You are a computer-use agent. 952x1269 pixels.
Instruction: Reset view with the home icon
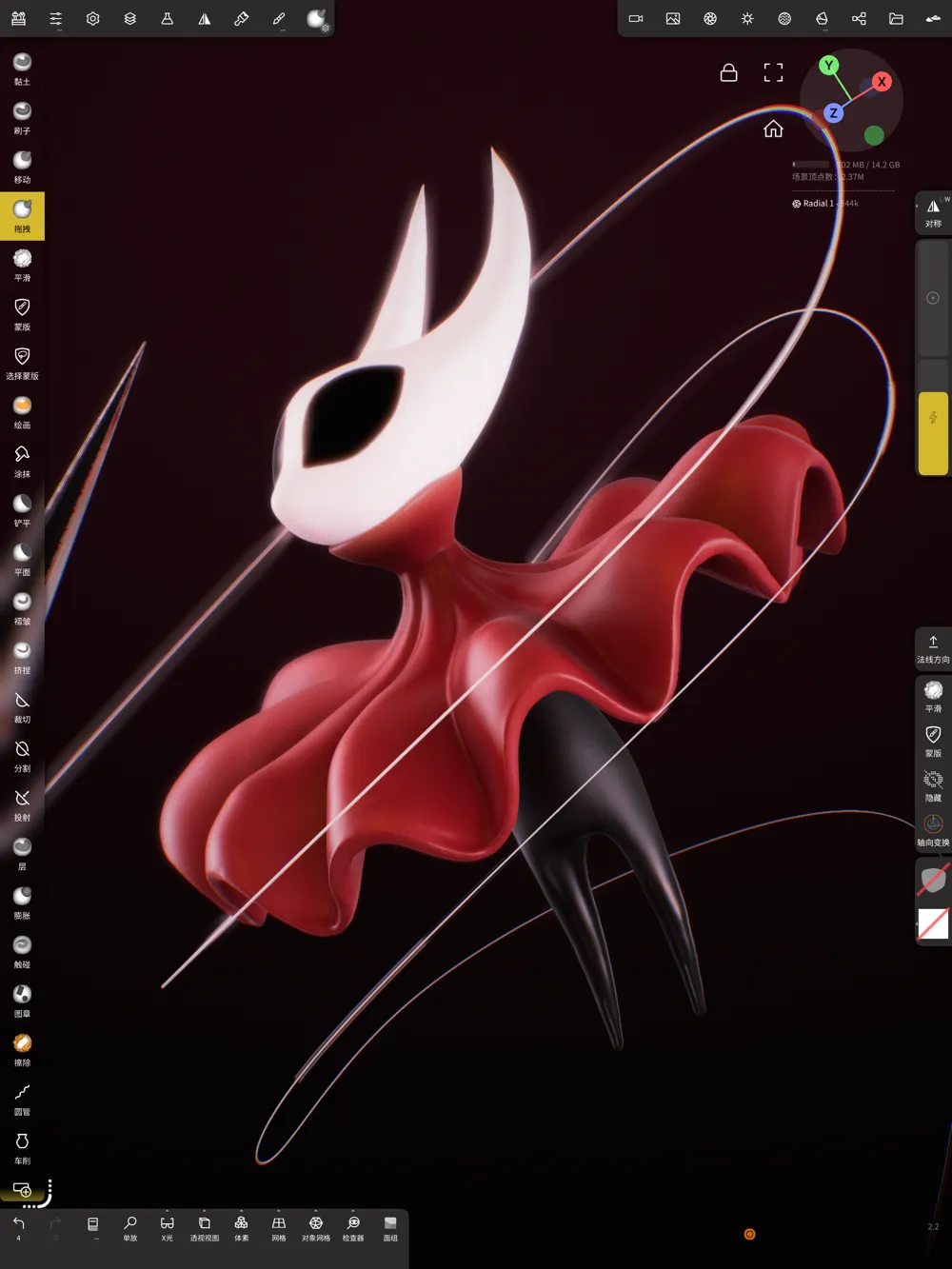click(x=773, y=129)
